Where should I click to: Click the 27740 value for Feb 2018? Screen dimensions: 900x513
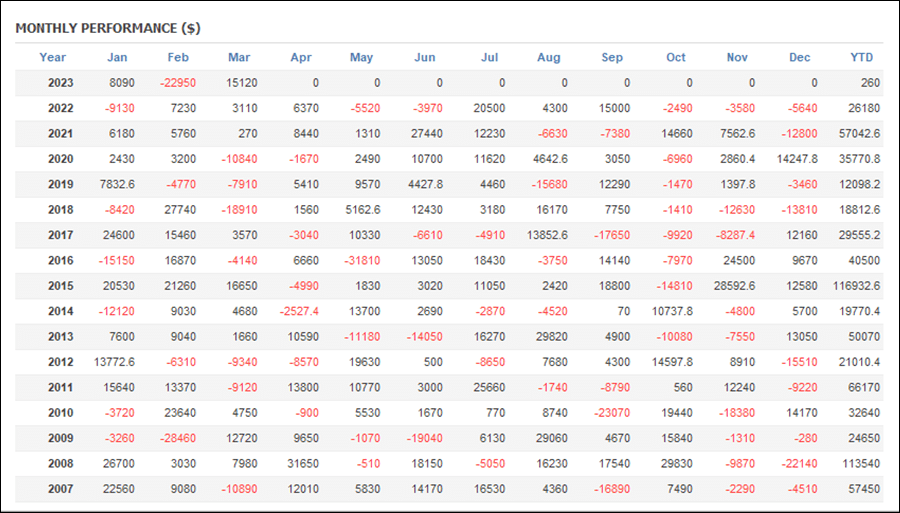(x=180, y=209)
